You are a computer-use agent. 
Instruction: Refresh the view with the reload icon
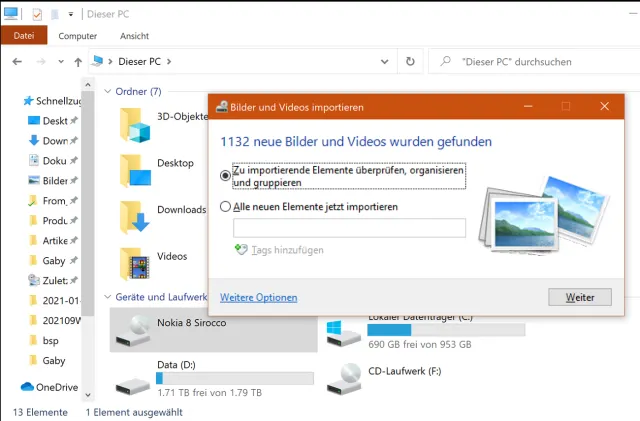pos(410,62)
